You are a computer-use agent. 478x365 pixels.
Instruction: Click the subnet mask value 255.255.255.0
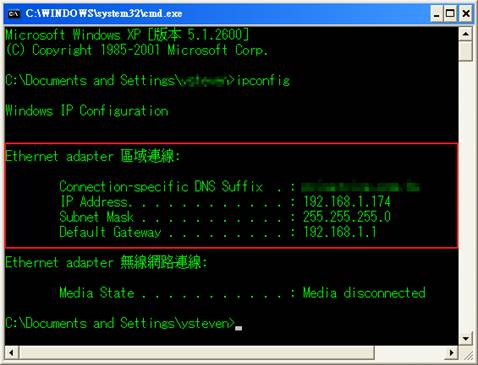[347, 217]
